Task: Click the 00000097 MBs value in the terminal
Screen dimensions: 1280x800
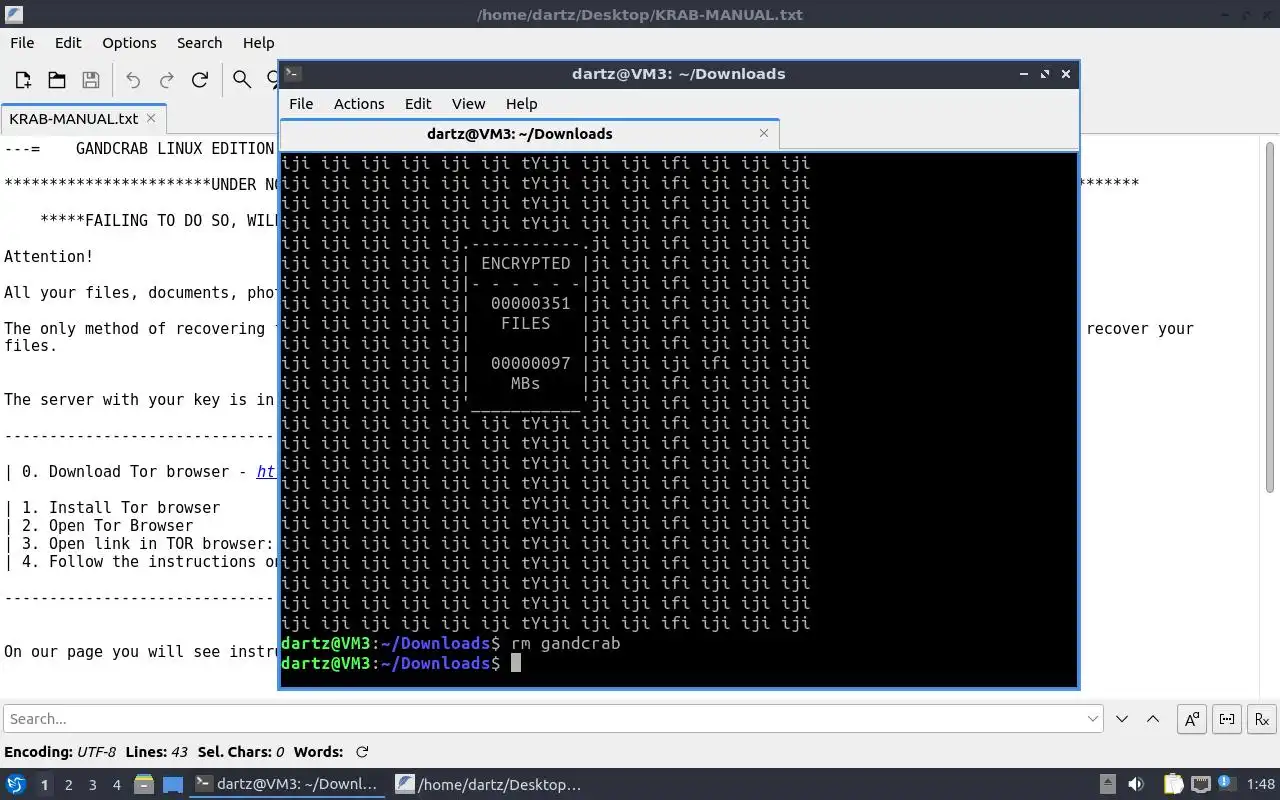Action: point(530,363)
